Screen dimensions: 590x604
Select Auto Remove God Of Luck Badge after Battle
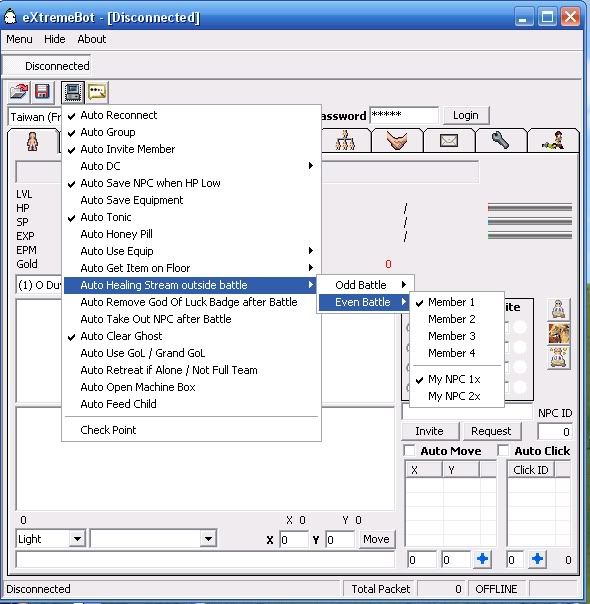191,302
